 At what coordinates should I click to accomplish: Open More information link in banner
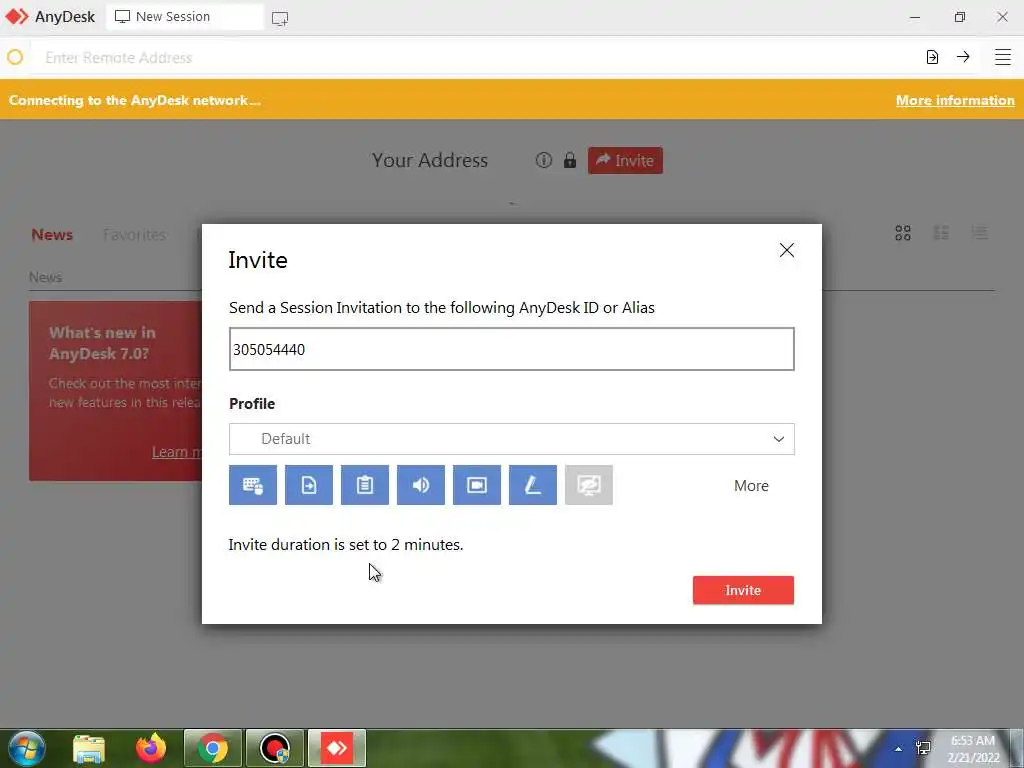(955, 101)
